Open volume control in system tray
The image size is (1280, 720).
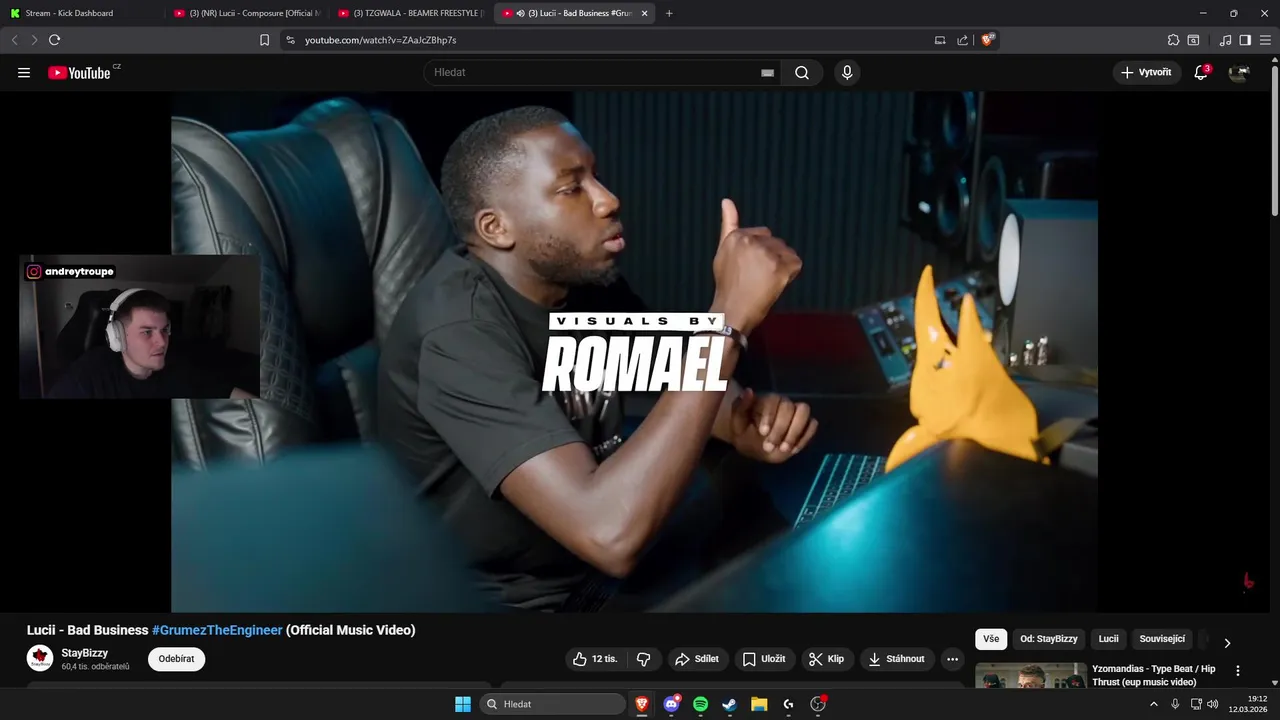coord(1213,704)
